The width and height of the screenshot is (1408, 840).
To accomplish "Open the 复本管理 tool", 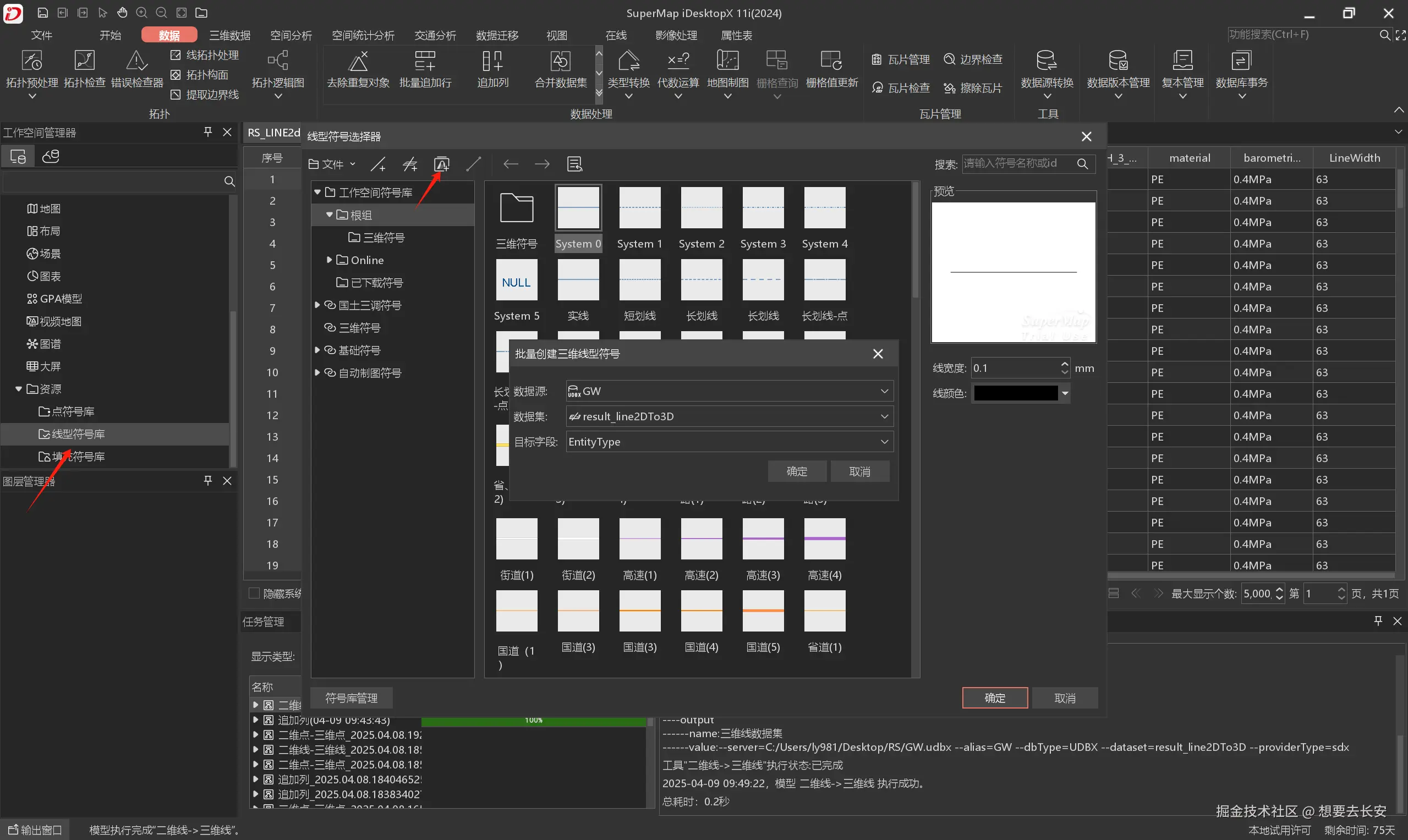I will click(1182, 74).
